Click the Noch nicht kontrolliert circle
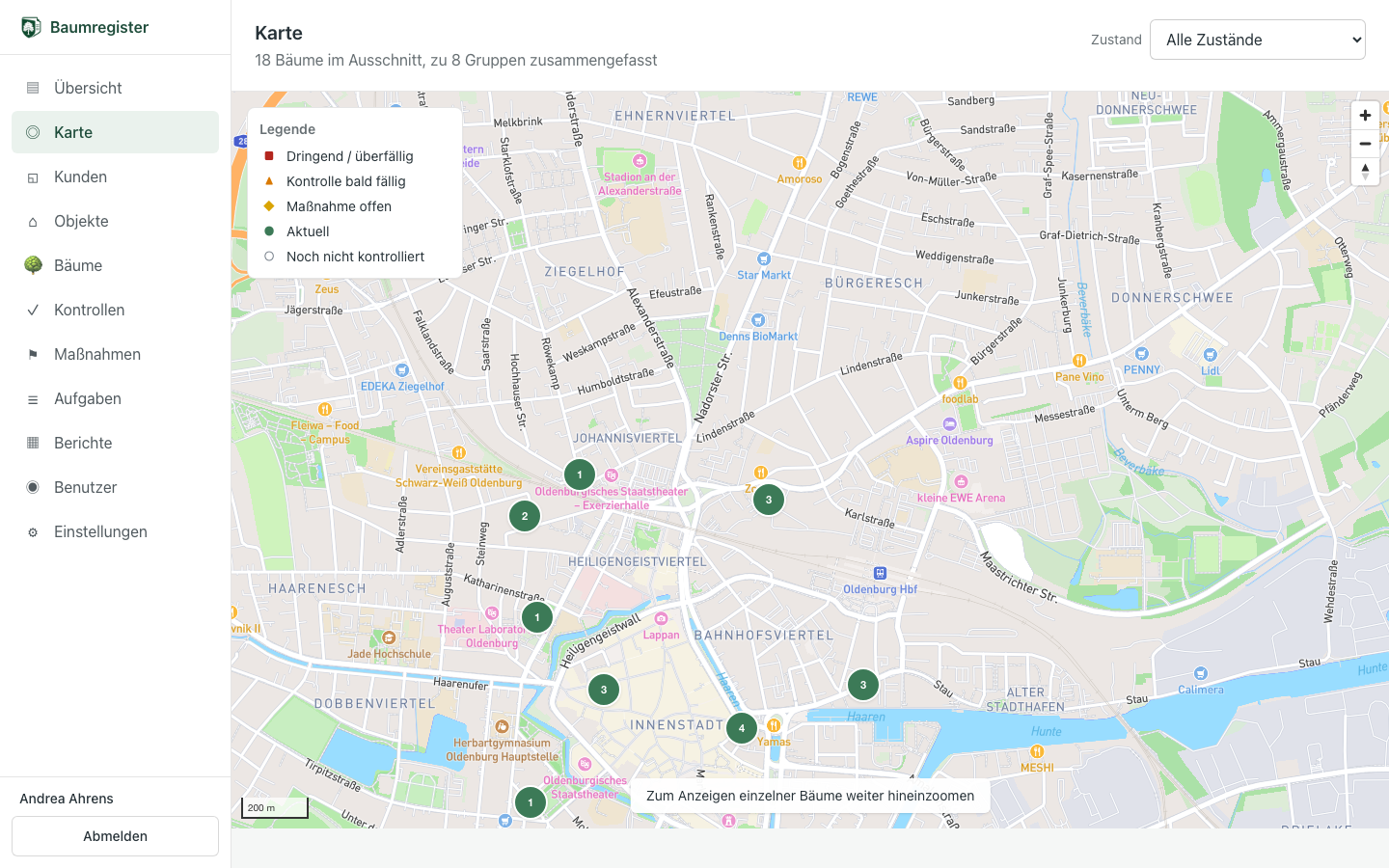1389x868 pixels. [x=269, y=257]
